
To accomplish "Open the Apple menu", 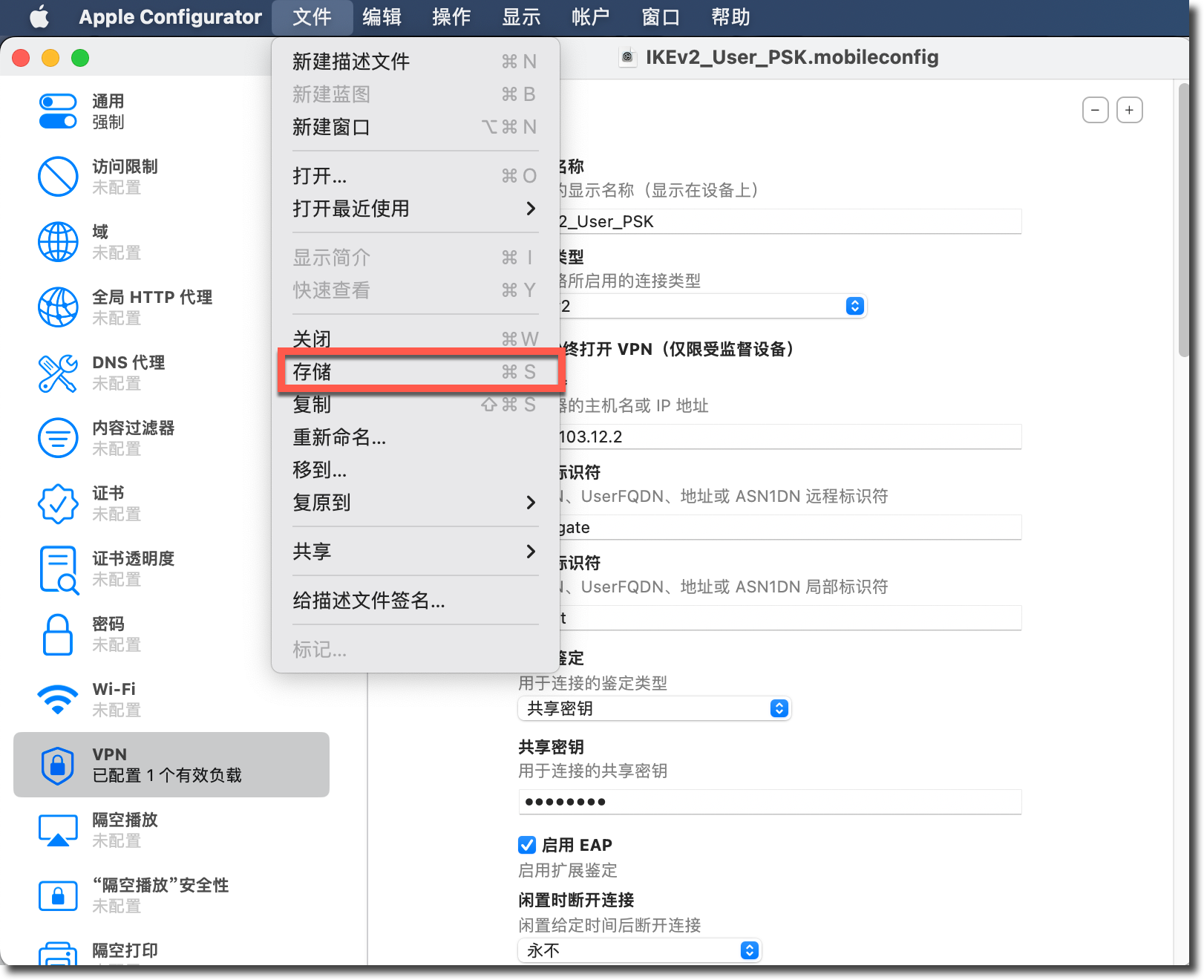I will (39, 16).
